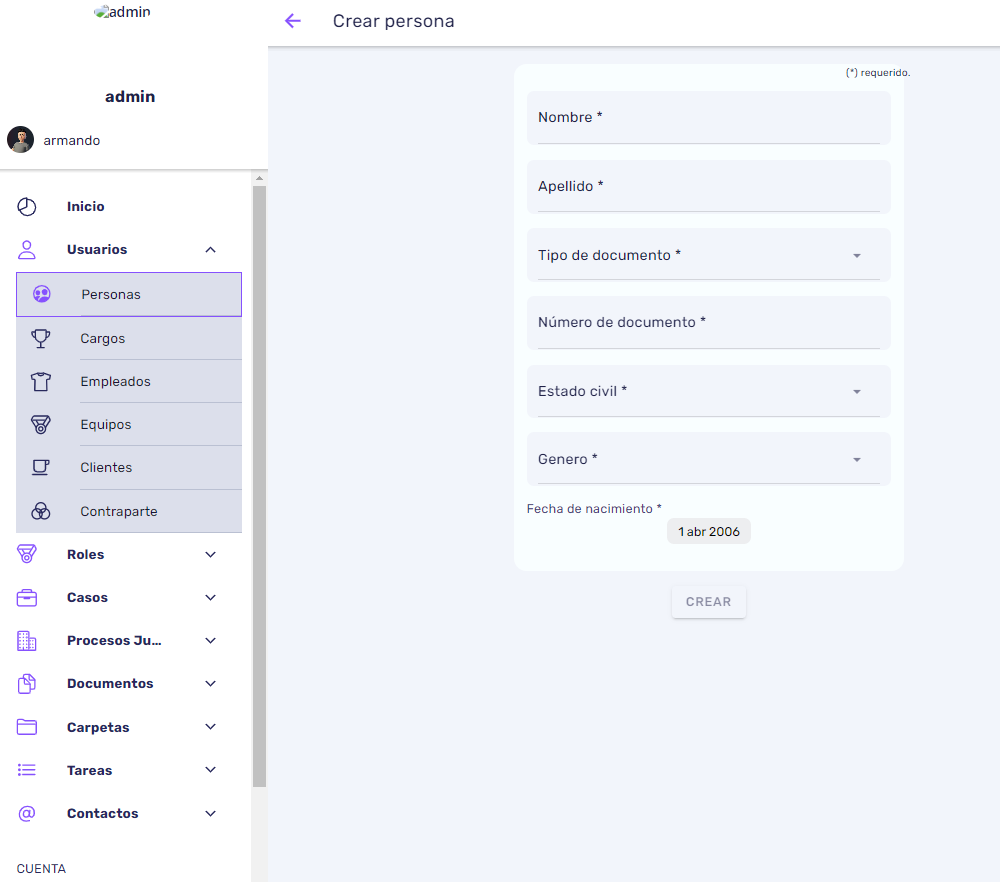Expand the Procesos Ju... section chevron
The image size is (1000, 882).
tap(210, 640)
